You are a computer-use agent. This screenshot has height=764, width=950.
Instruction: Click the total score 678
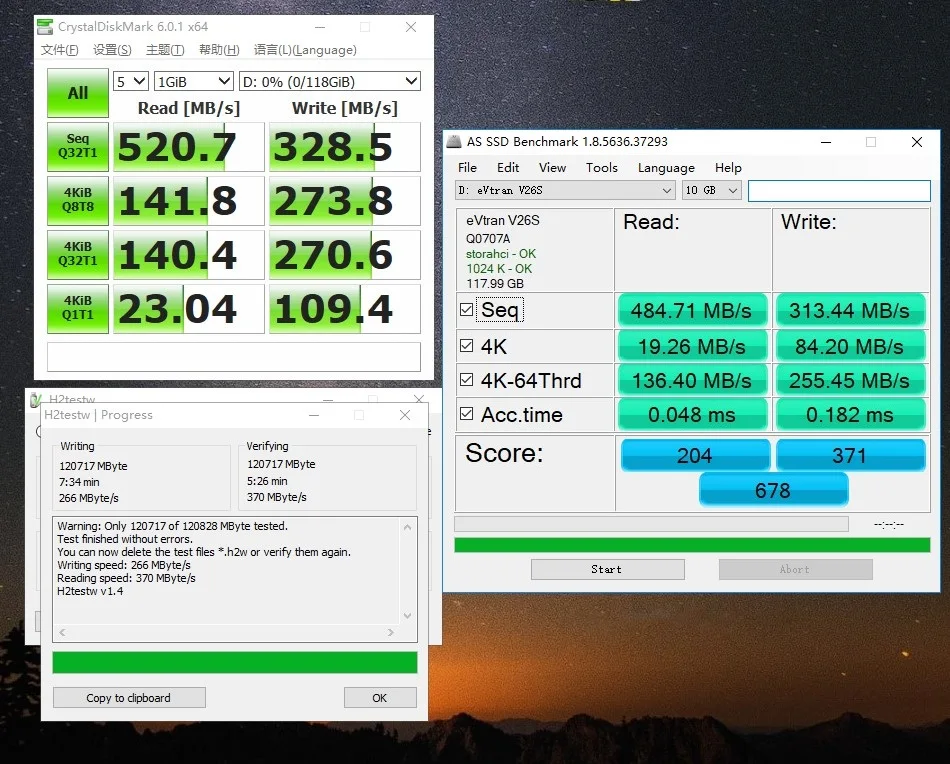tap(773, 490)
